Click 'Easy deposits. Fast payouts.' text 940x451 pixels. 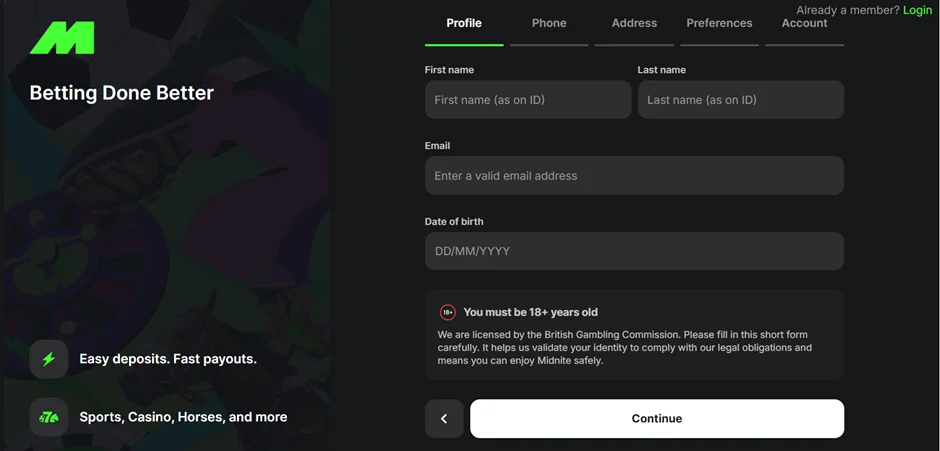pos(168,359)
